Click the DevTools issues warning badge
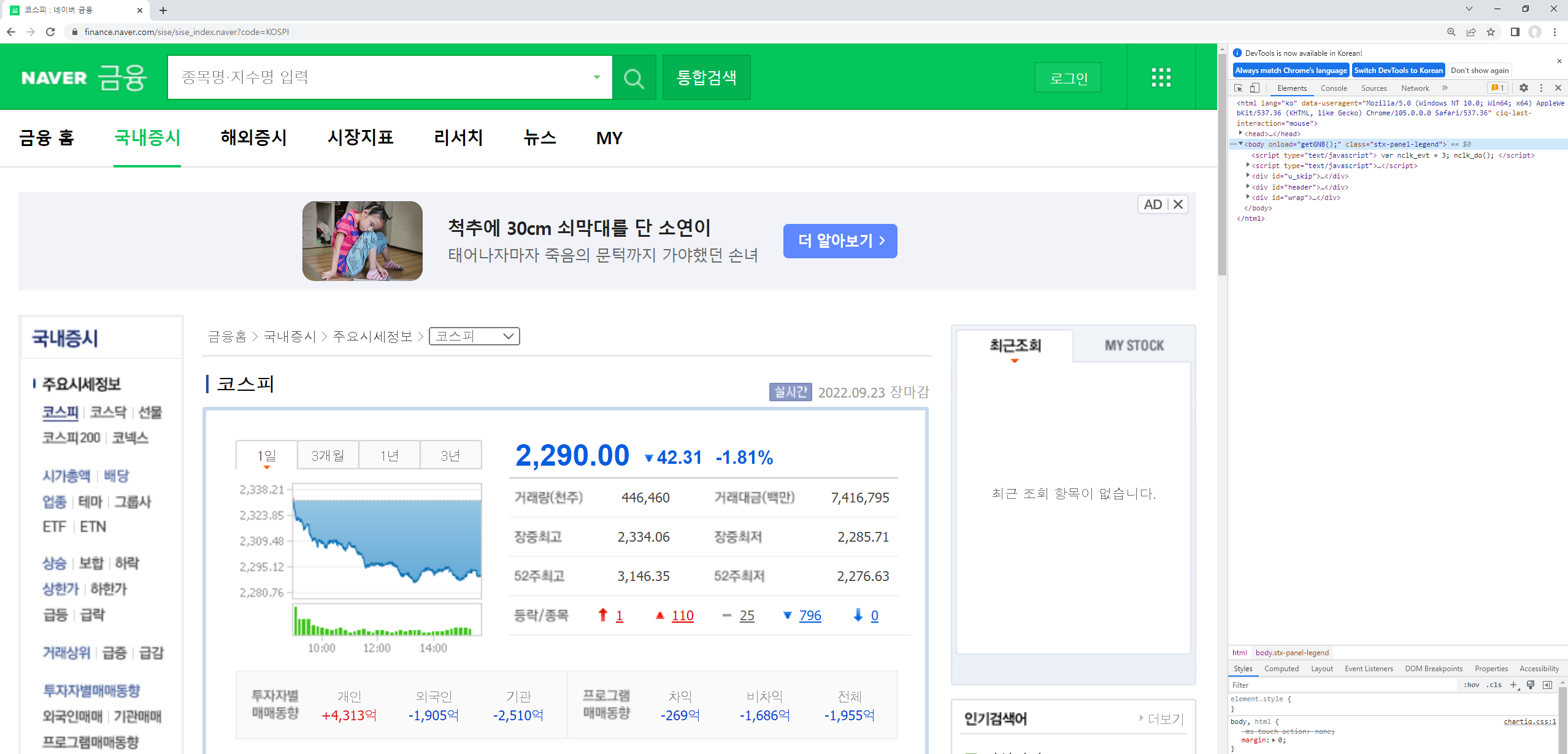Image resolution: width=1568 pixels, height=754 pixels. coord(1497,88)
